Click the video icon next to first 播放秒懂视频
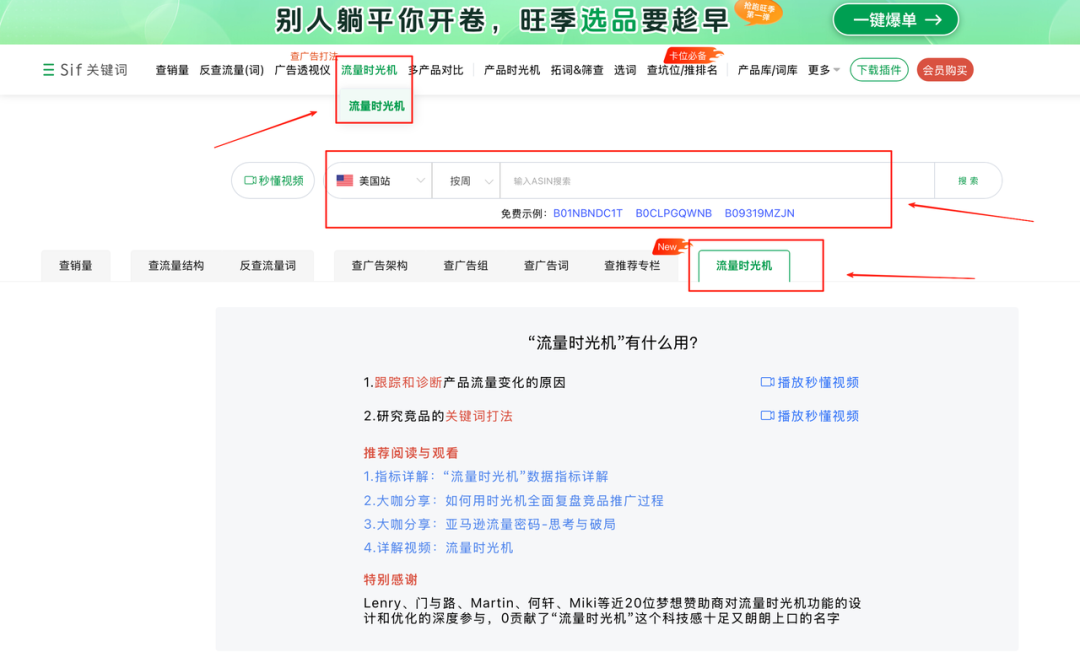Screen dimensions: 1080x652 [x=766, y=382]
